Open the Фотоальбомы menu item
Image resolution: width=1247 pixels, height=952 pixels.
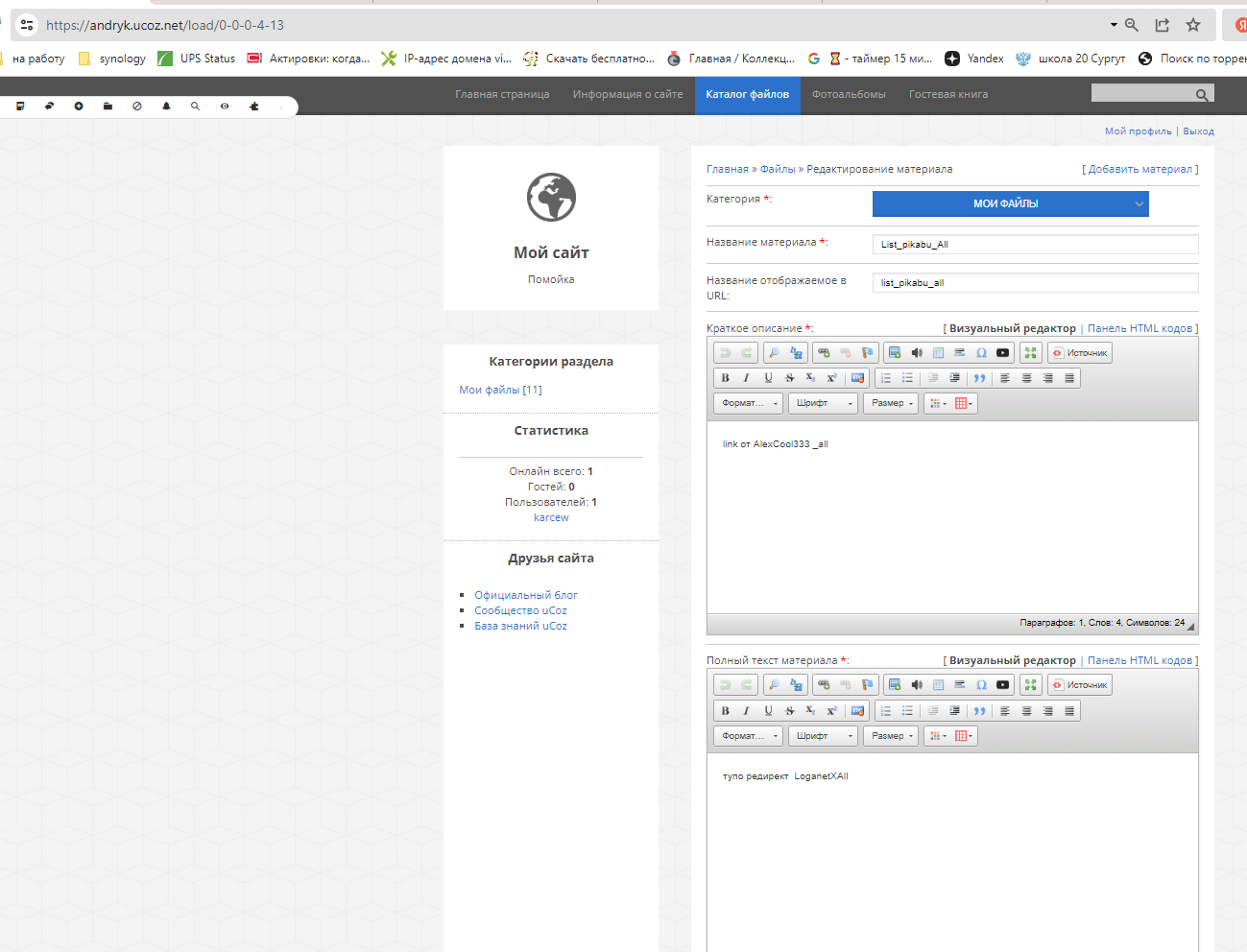tap(849, 95)
